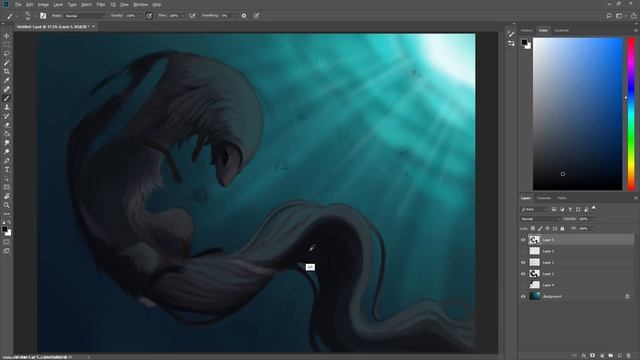Open the Smoothing slider arrow
Viewport: 640px width, 360px height.
[234, 16]
